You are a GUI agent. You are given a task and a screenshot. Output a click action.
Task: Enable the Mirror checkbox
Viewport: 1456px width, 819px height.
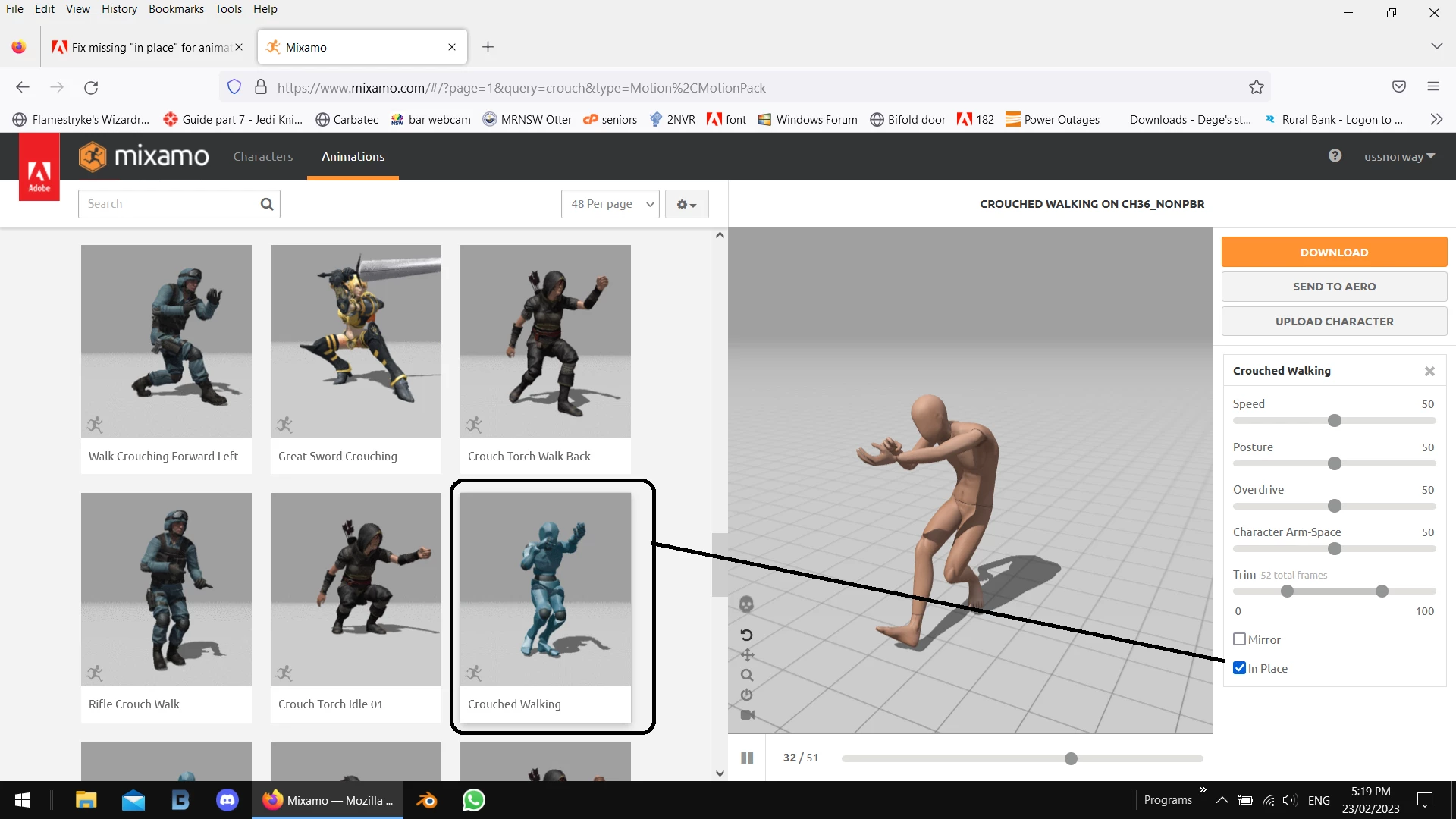click(1240, 639)
